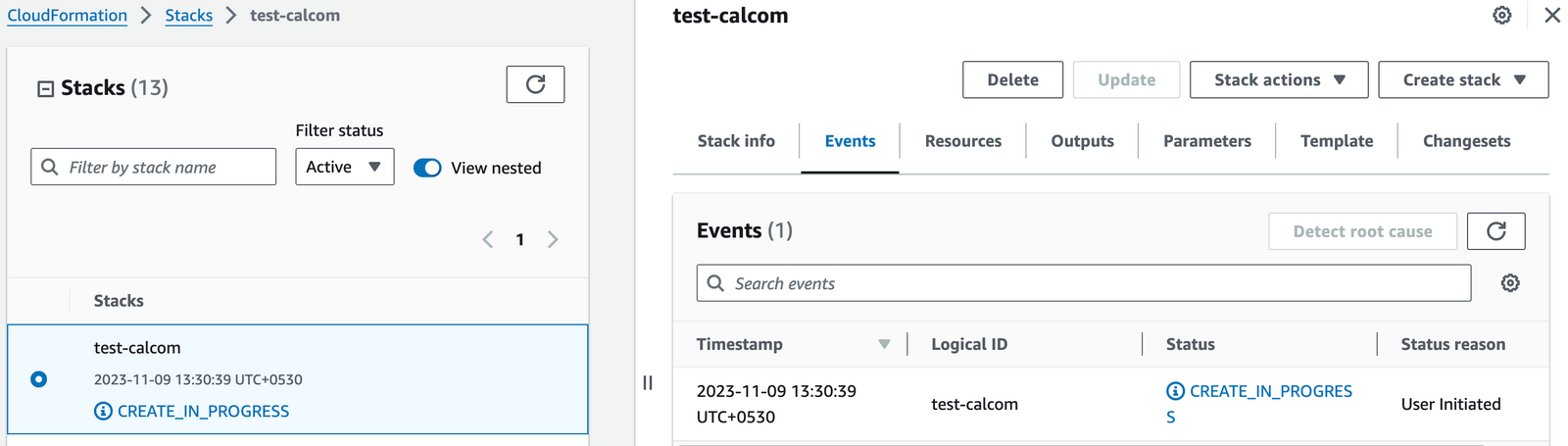Click info icon beside stack CREATE_IN_PROGRESS status
1568x446 pixels.
[x=103, y=411]
